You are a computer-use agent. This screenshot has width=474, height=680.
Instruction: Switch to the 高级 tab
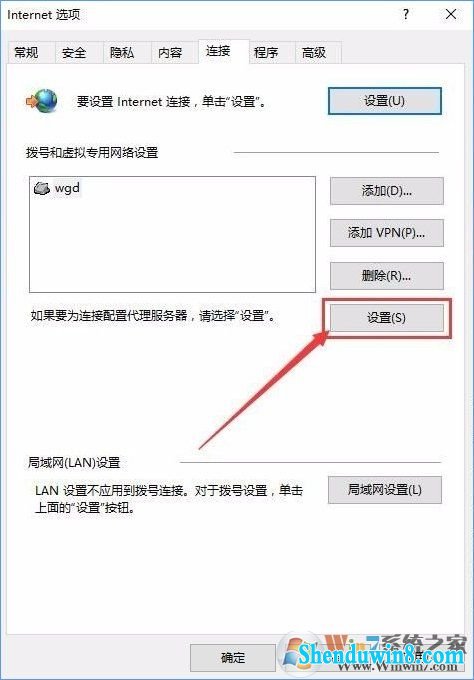314,52
